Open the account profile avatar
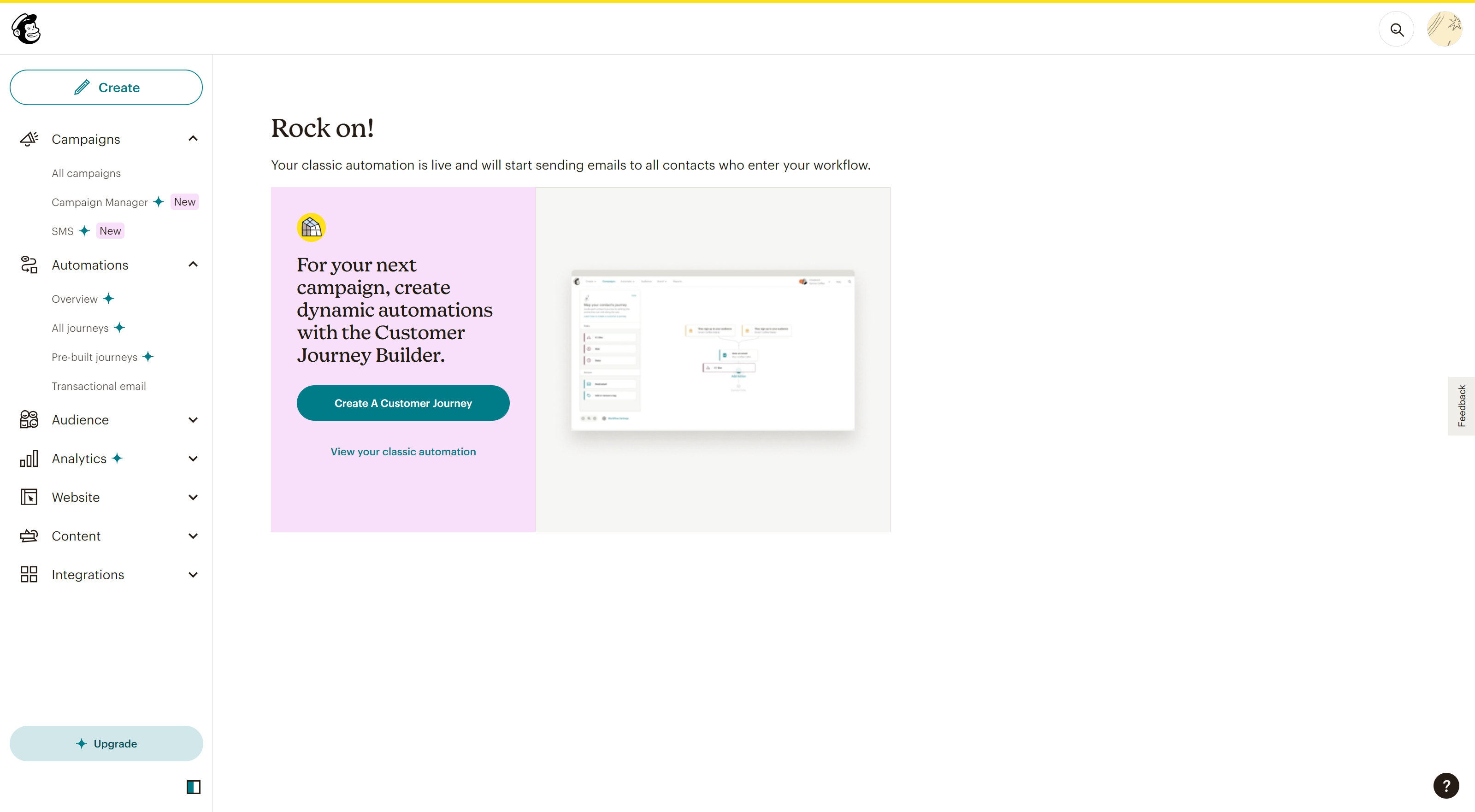 (1444, 29)
